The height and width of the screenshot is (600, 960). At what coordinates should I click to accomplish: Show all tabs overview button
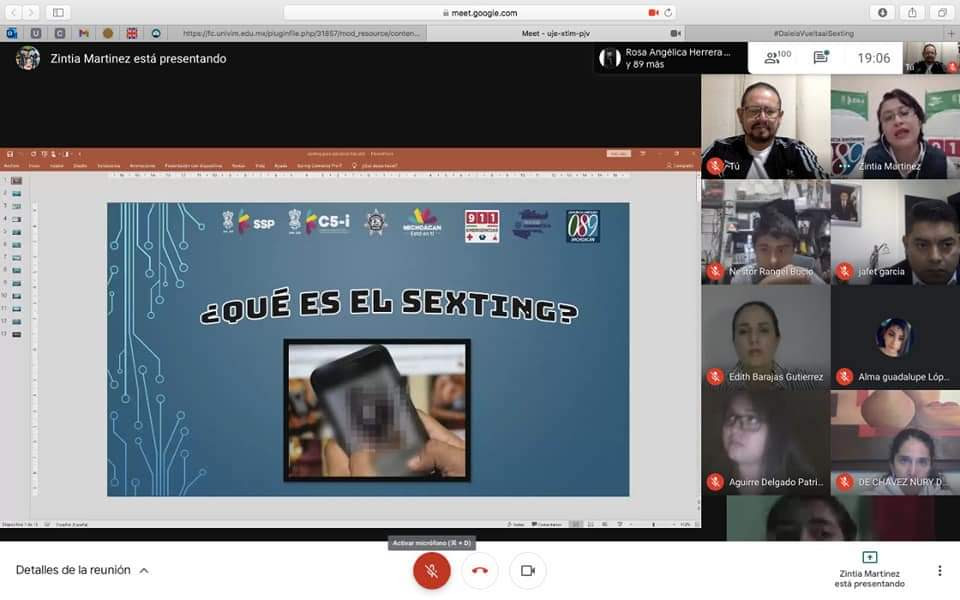942,12
